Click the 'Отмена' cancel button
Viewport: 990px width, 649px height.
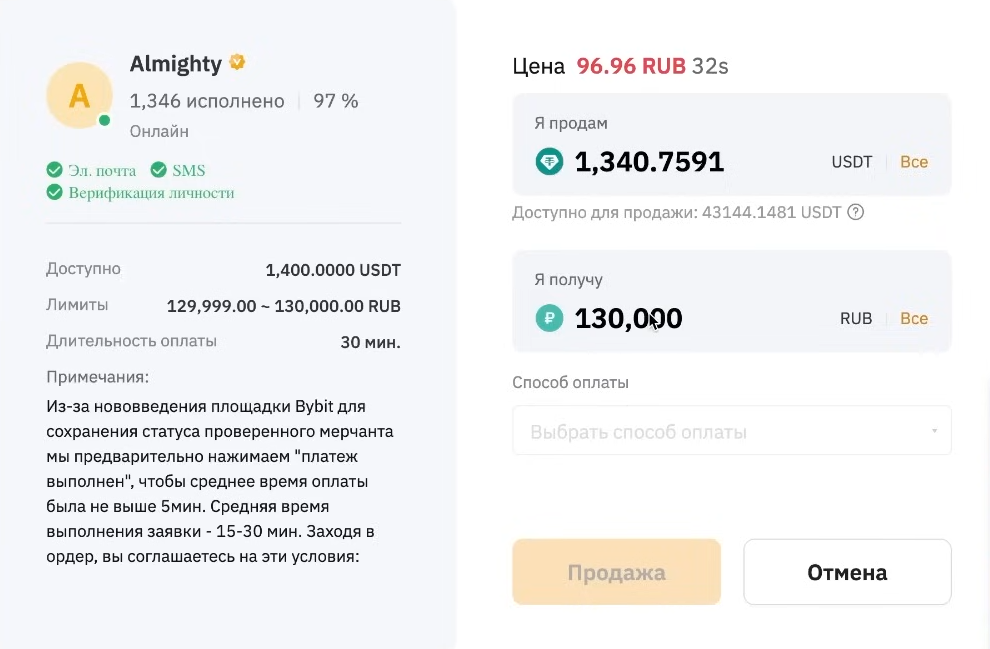tap(847, 572)
